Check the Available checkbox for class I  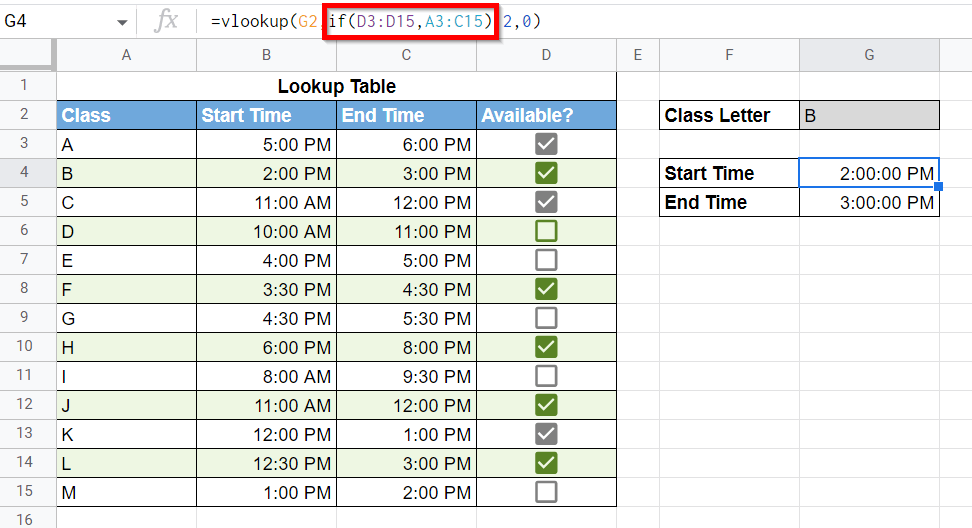pos(546,376)
